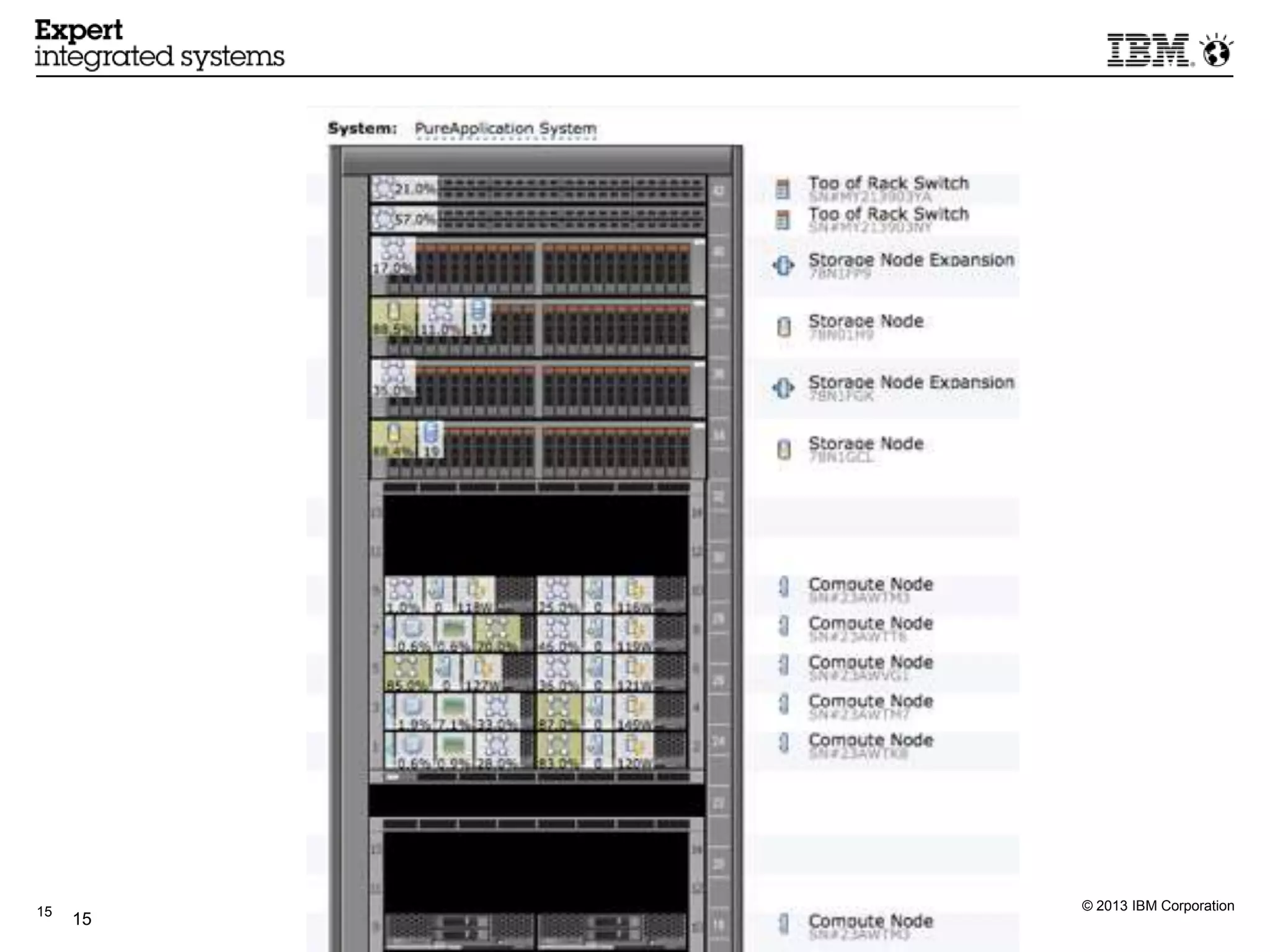Select the 17.0% storage expansion usage icon
This screenshot has height=952, width=1270.
tap(393, 257)
